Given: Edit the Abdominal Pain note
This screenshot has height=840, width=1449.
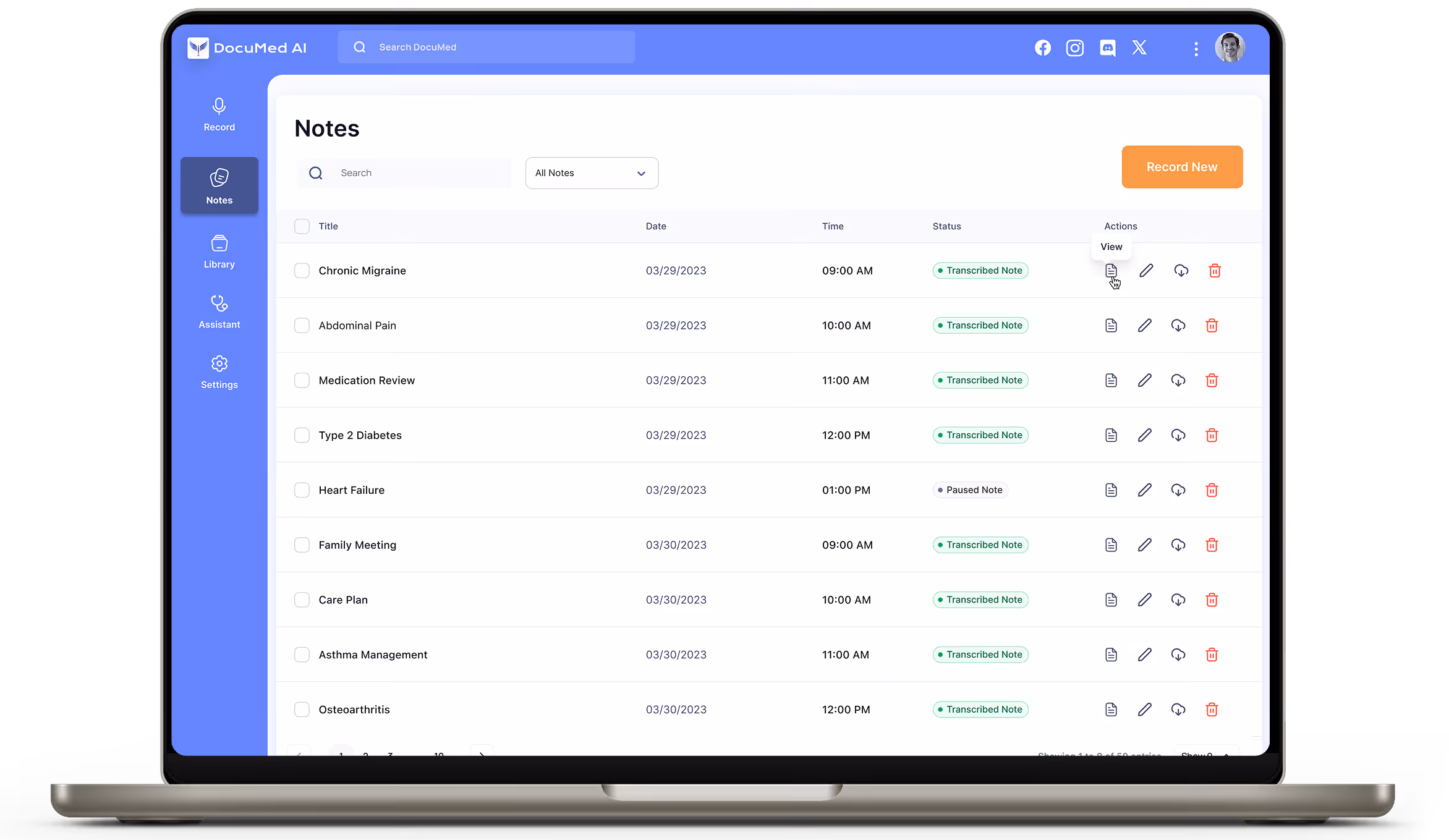Looking at the screenshot, I should pos(1145,326).
